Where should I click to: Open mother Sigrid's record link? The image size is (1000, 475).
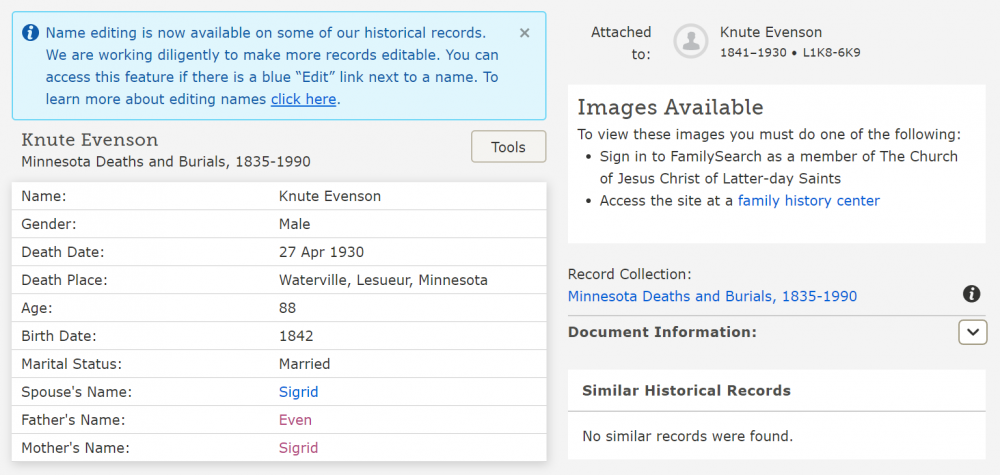click(x=298, y=448)
